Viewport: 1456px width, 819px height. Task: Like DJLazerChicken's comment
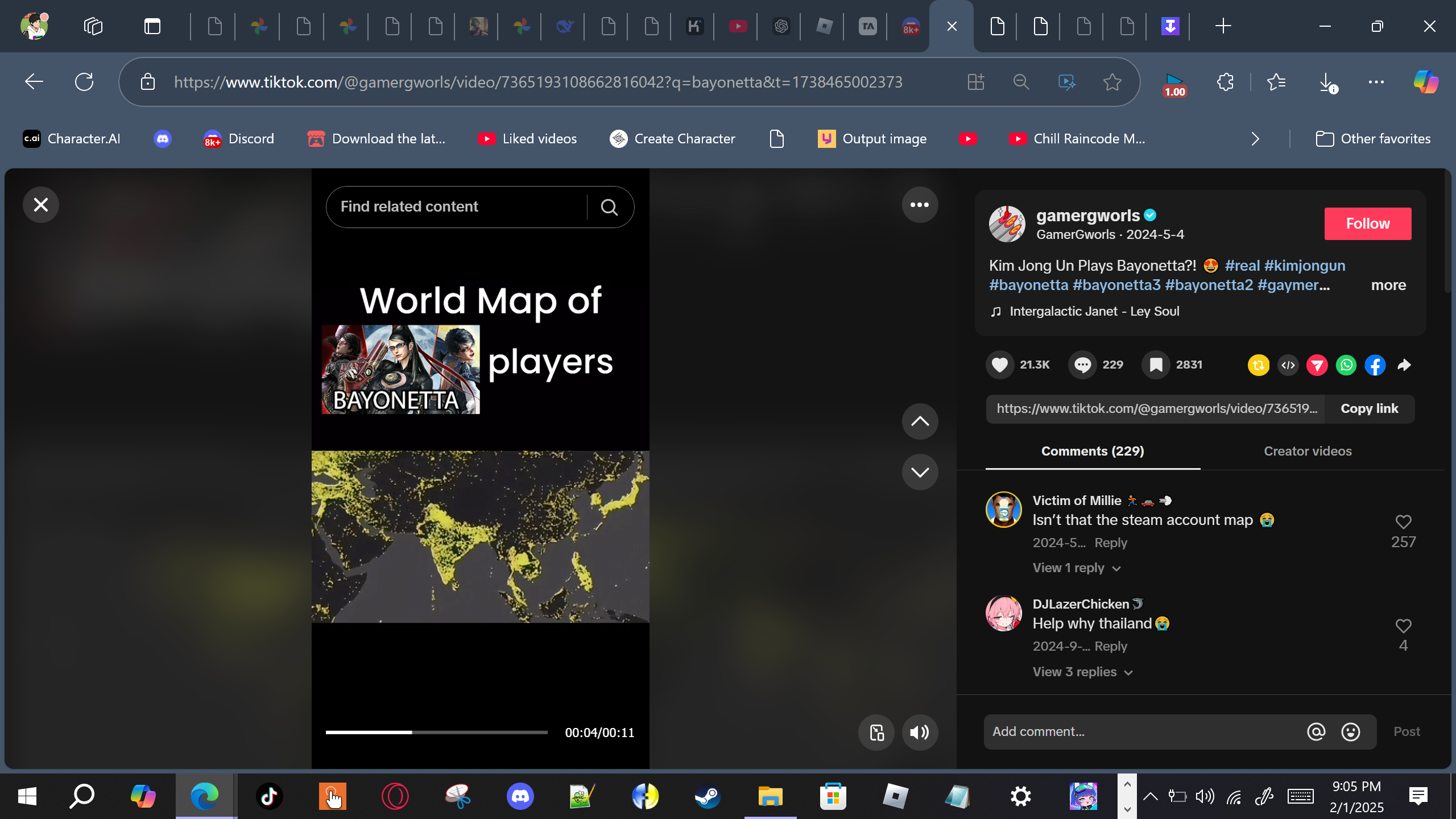[x=1403, y=626]
